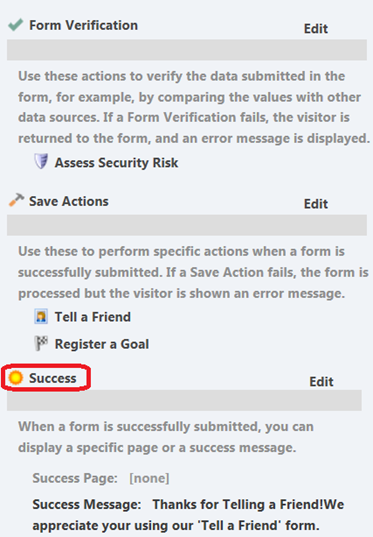The height and width of the screenshot is (537, 373).
Task: Edit the Form Verification section
Action: (316, 29)
